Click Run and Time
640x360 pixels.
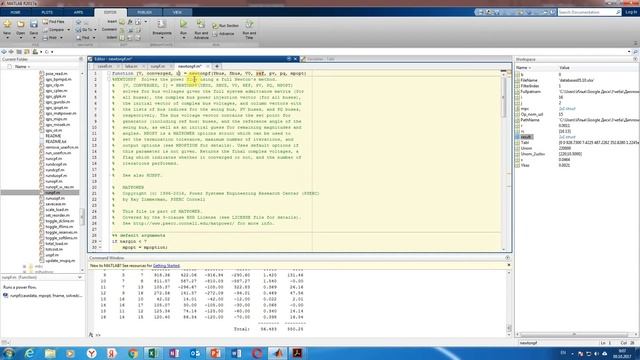click(x=249, y=29)
